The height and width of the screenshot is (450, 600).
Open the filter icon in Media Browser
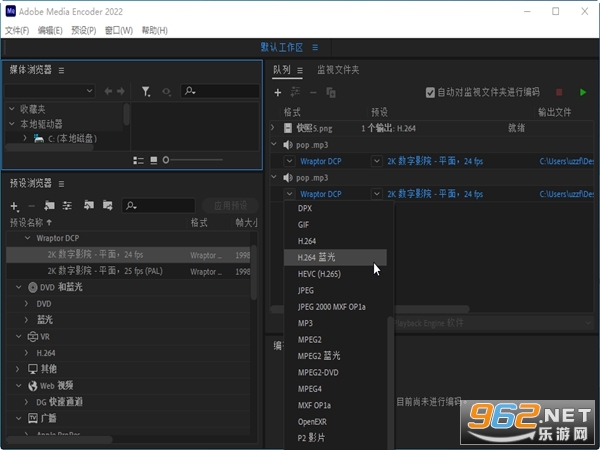tap(146, 91)
